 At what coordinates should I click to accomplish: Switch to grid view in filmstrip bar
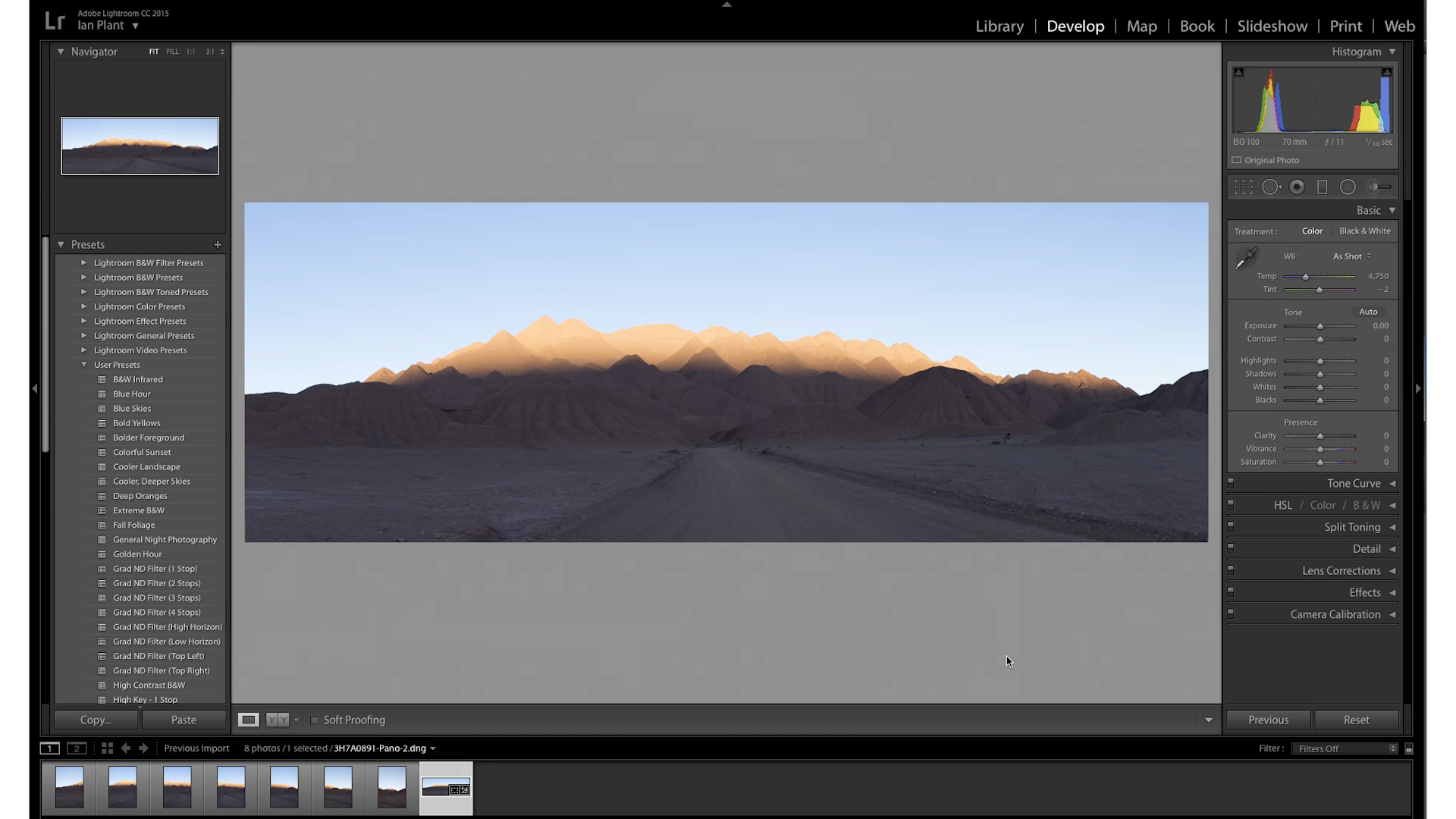[107, 748]
